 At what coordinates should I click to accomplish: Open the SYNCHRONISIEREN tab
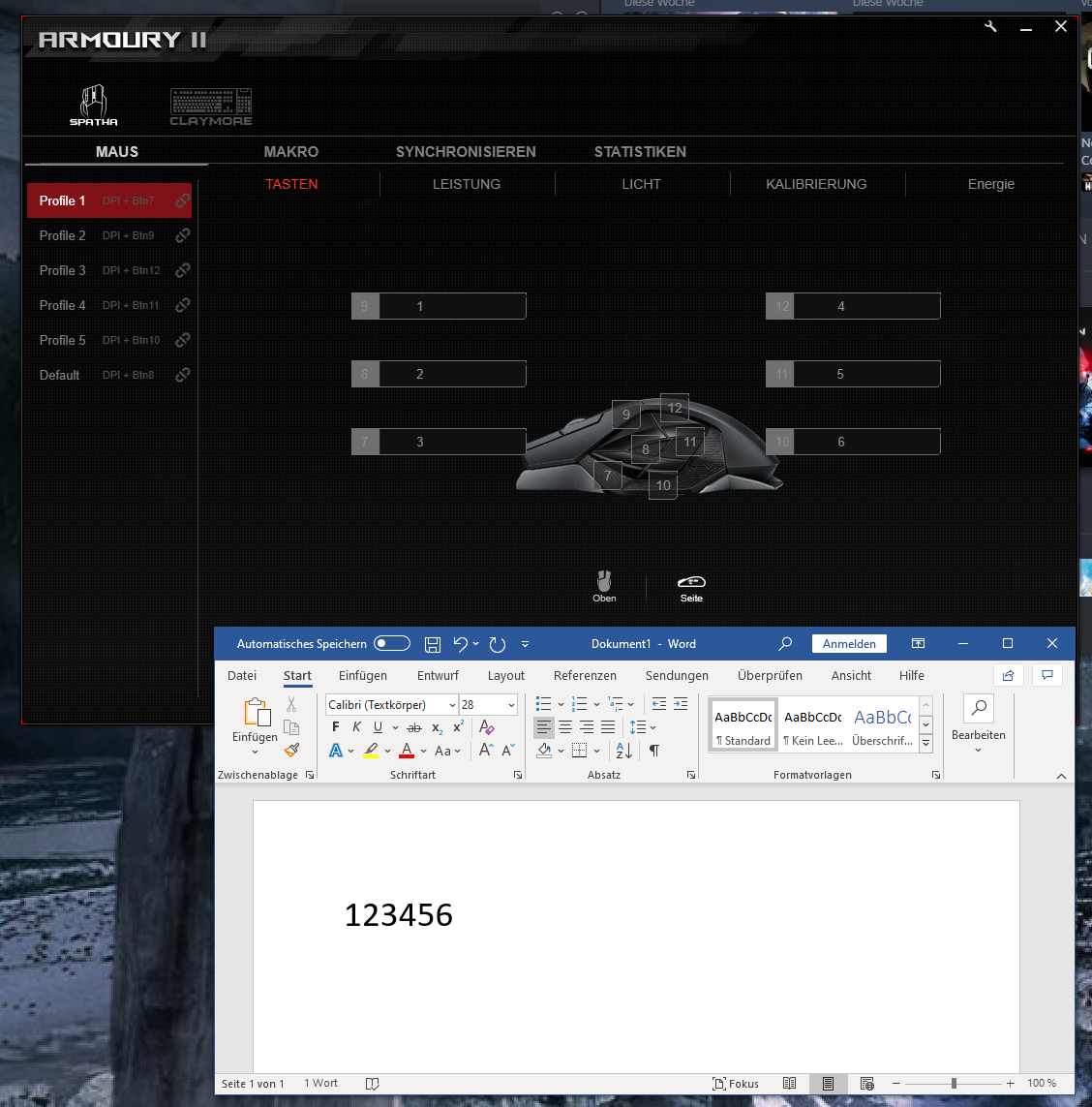coord(466,152)
